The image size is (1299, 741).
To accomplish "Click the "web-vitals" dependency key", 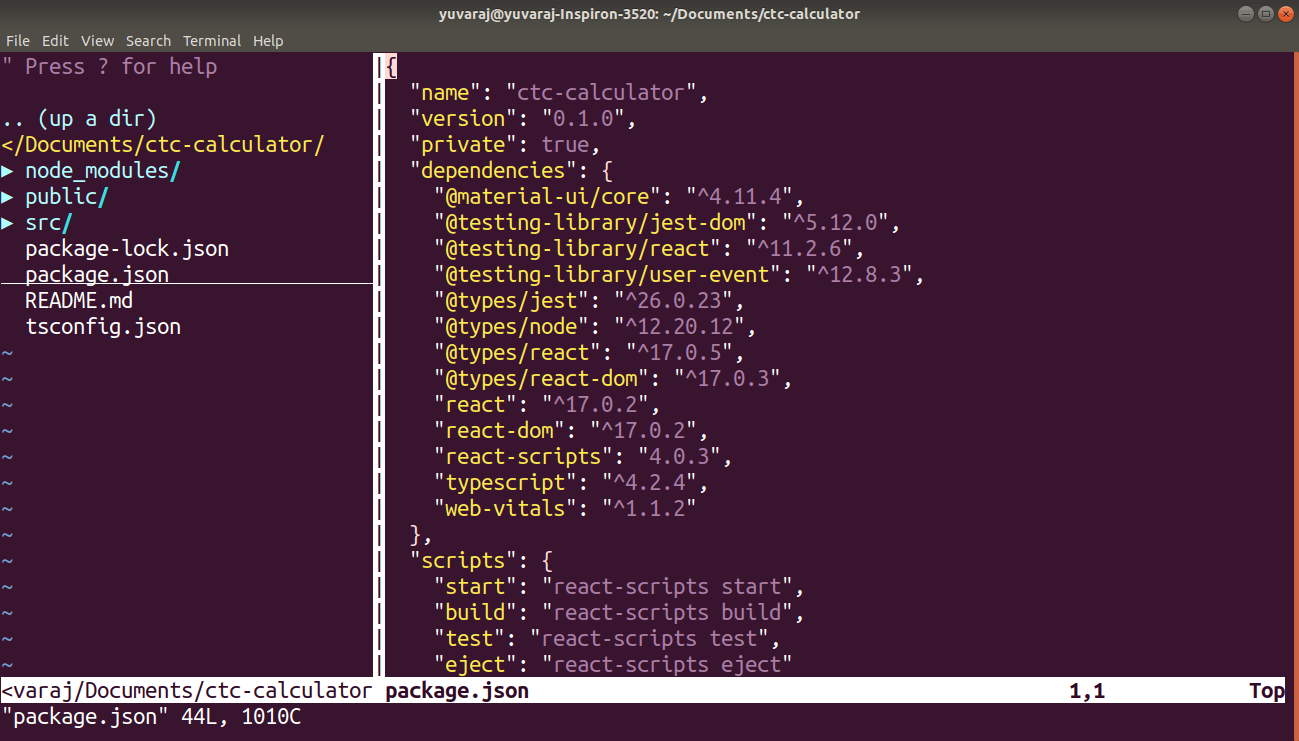I will click(506, 509).
